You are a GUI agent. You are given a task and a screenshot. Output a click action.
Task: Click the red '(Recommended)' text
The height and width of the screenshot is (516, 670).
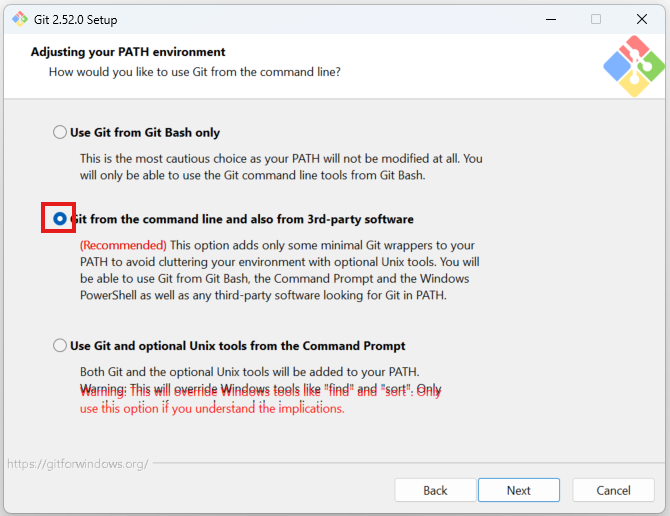click(123, 245)
